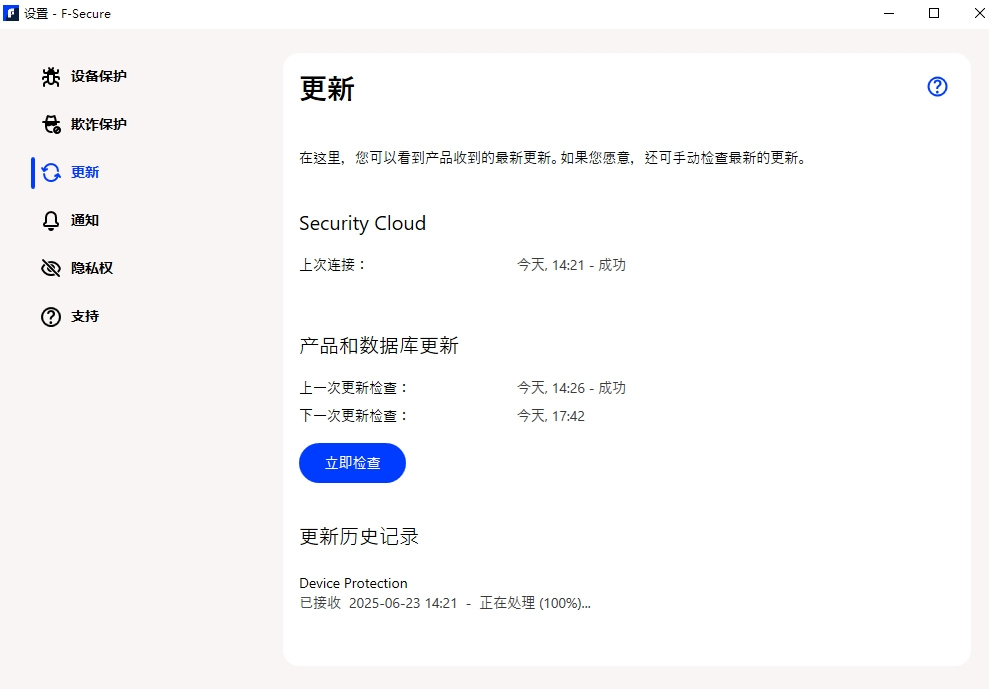989x689 pixels.
Task: Click the crossed-eye privacy icon
Action: click(x=51, y=268)
